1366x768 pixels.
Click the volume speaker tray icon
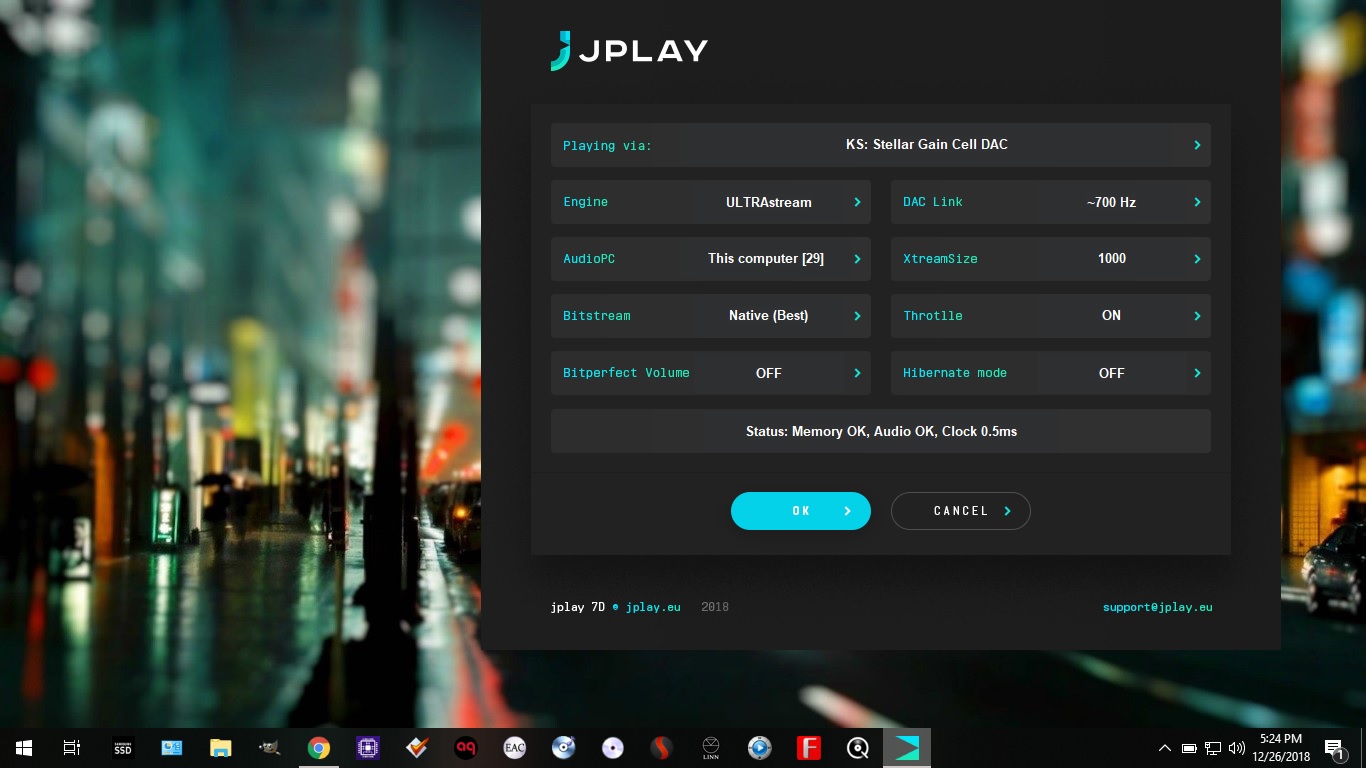pyautogui.click(x=1237, y=748)
